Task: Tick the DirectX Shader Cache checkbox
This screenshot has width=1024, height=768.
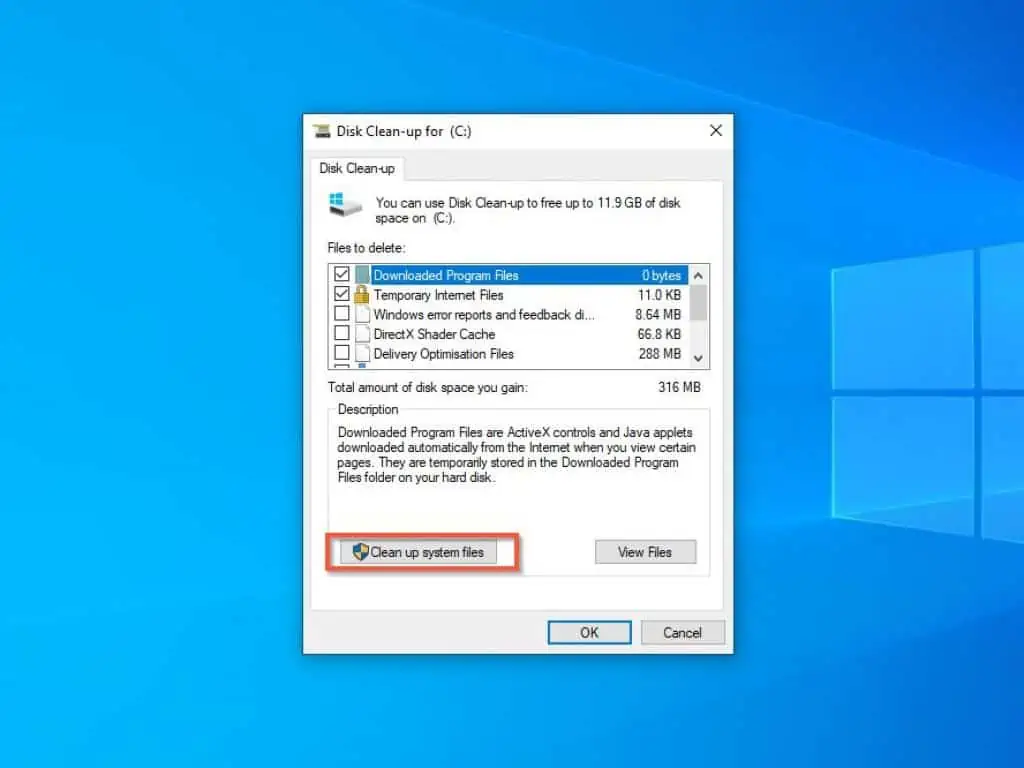Action: click(x=342, y=333)
